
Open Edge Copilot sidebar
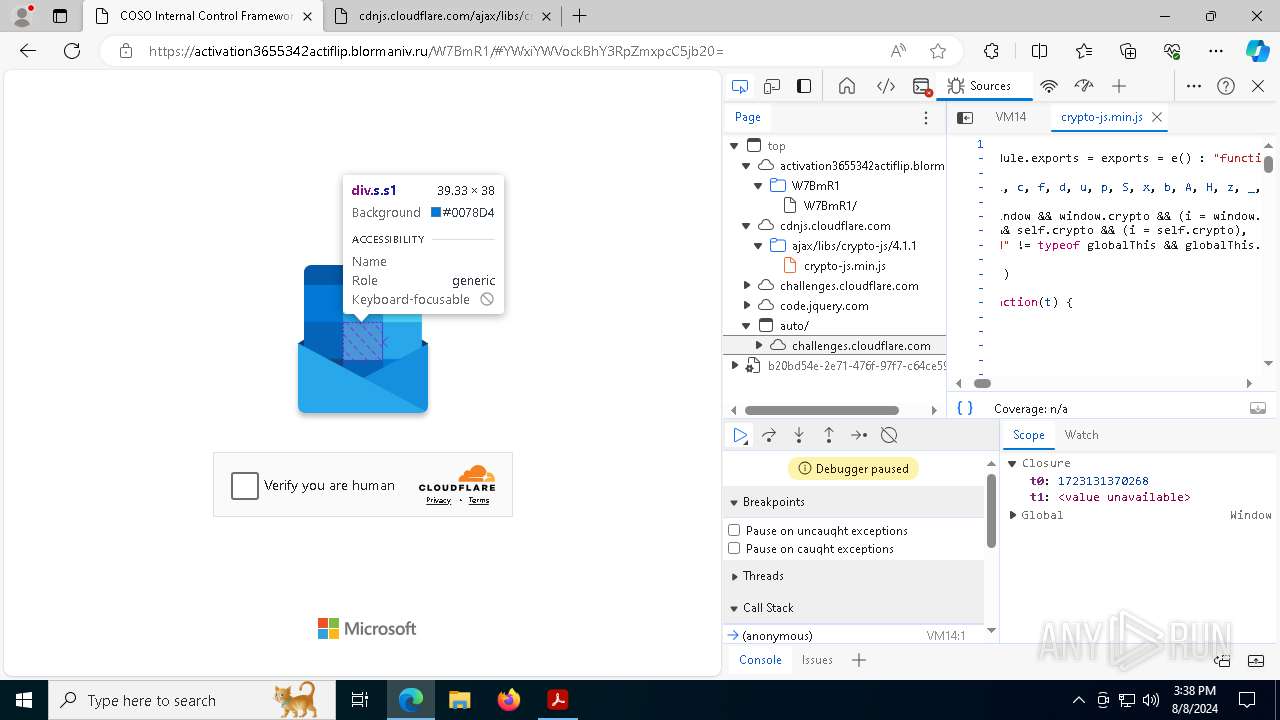1257,51
